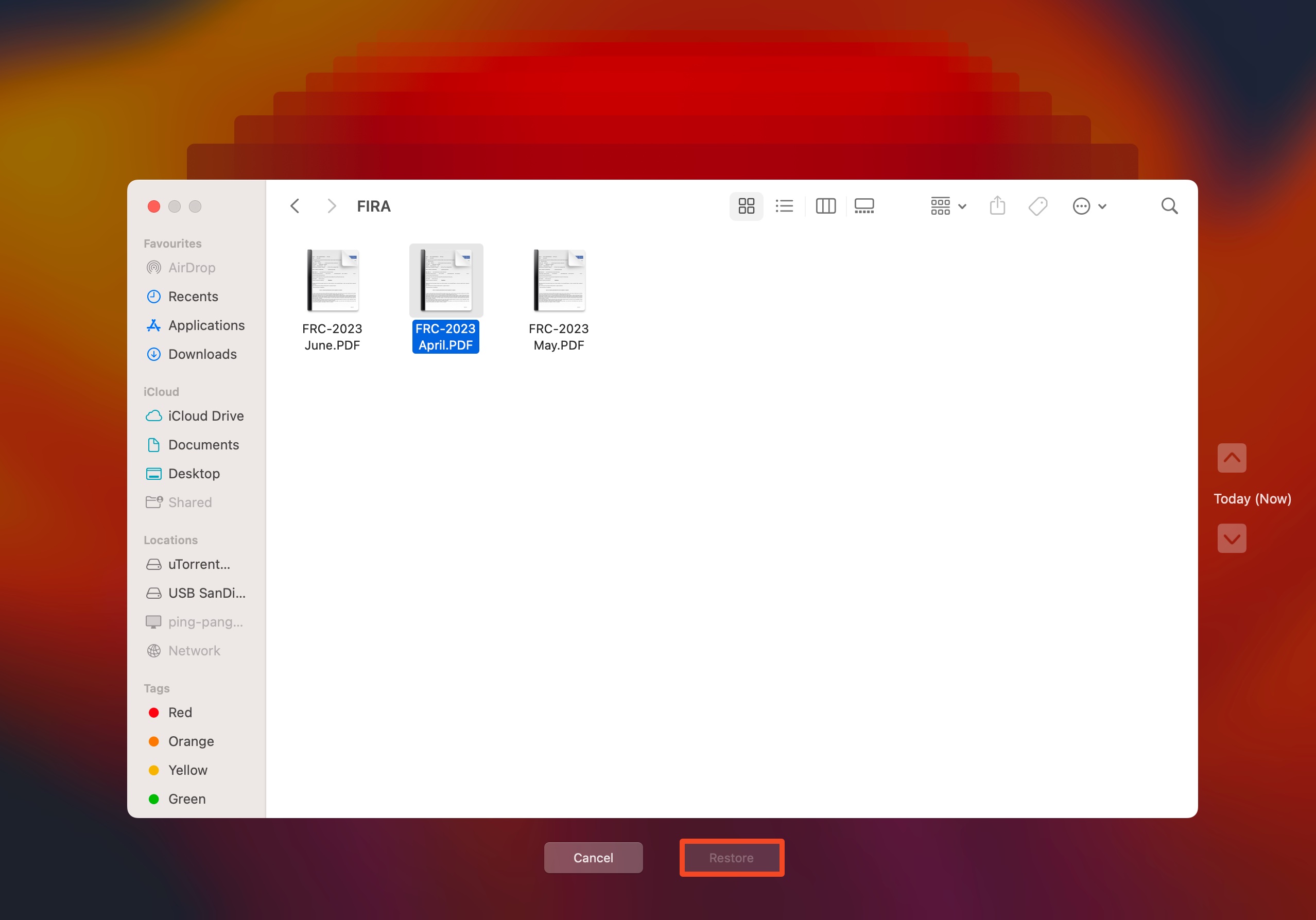1316x920 pixels.
Task: Click the tag/label icon
Action: pos(1039,205)
